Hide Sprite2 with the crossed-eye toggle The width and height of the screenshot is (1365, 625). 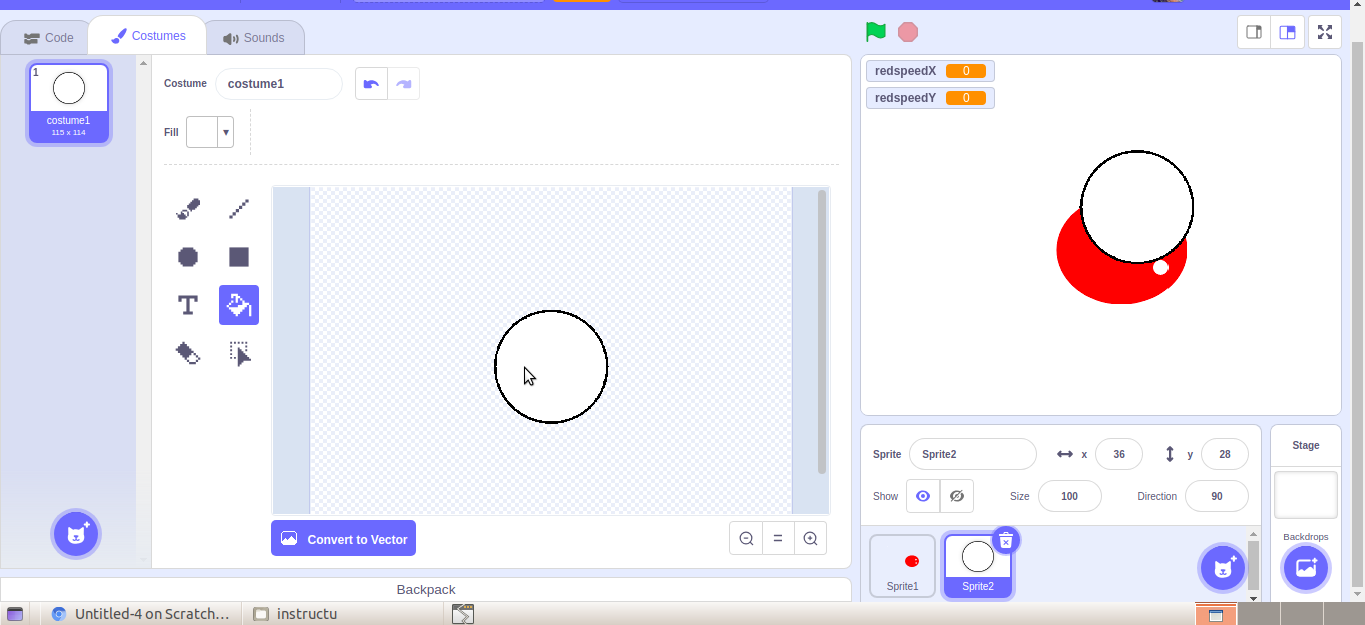[x=956, y=495]
